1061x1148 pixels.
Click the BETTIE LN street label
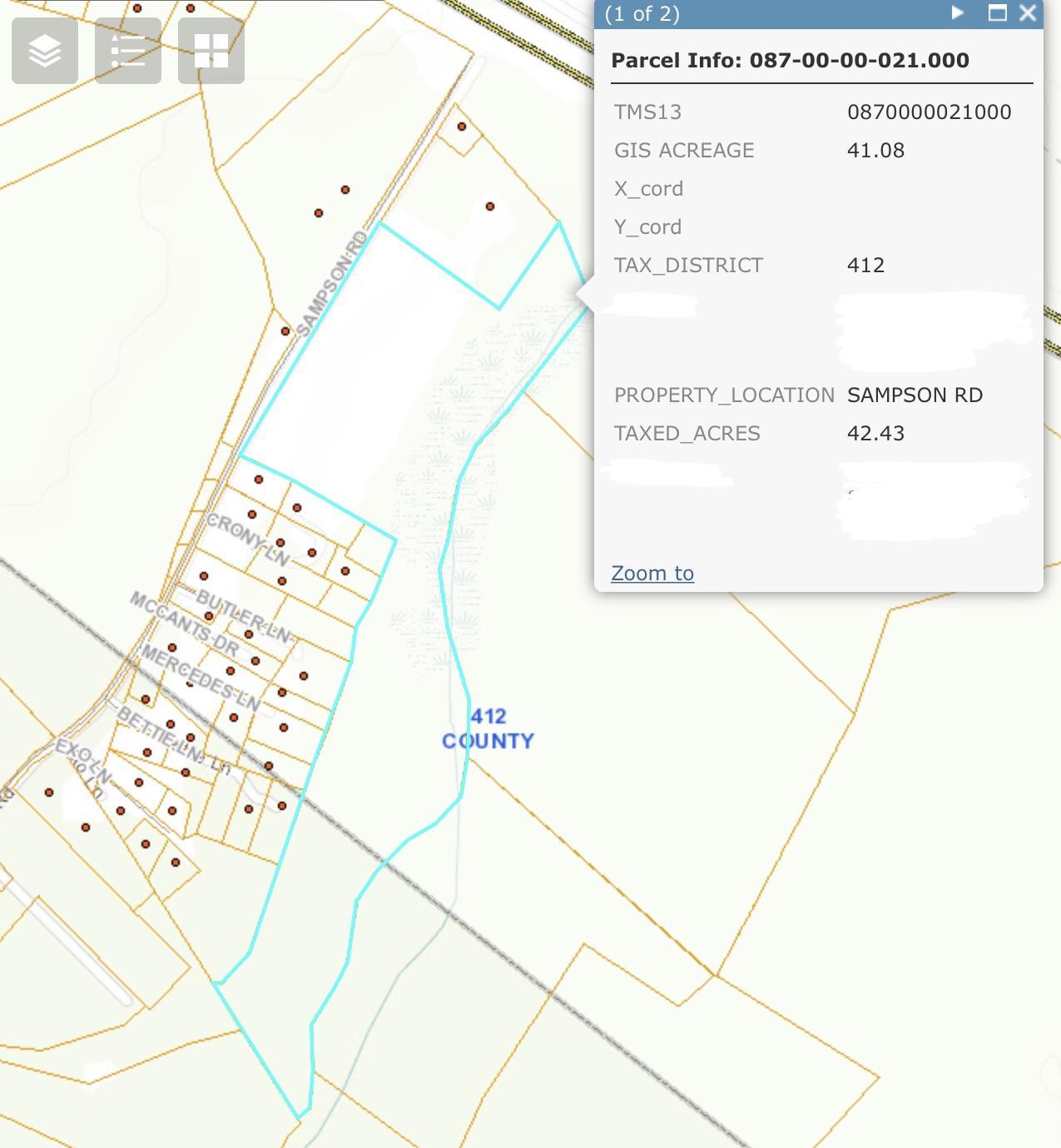pyautogui.click(x=161, y=735)
